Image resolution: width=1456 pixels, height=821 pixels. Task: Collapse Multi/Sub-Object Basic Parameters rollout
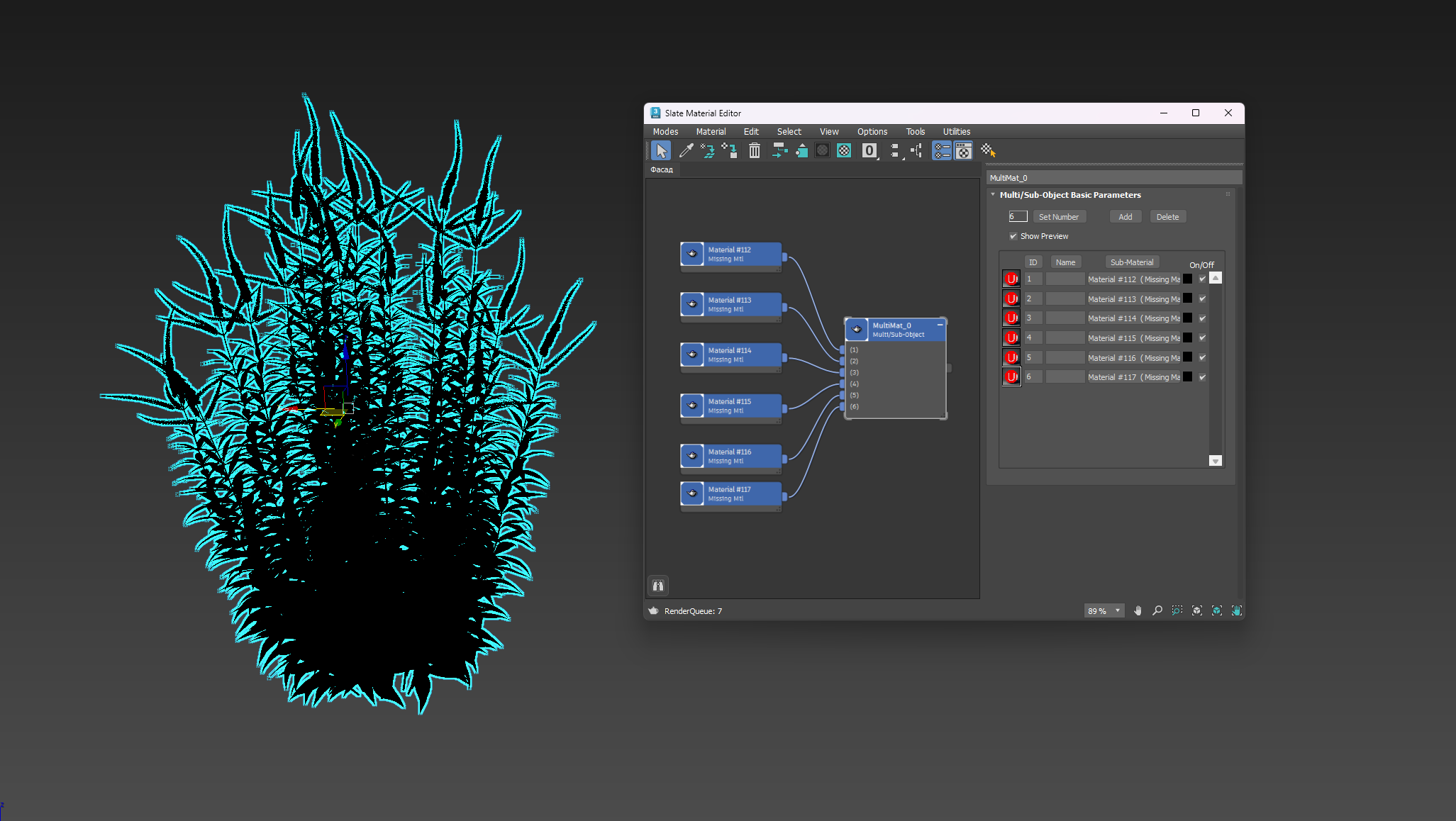(993, 195)
